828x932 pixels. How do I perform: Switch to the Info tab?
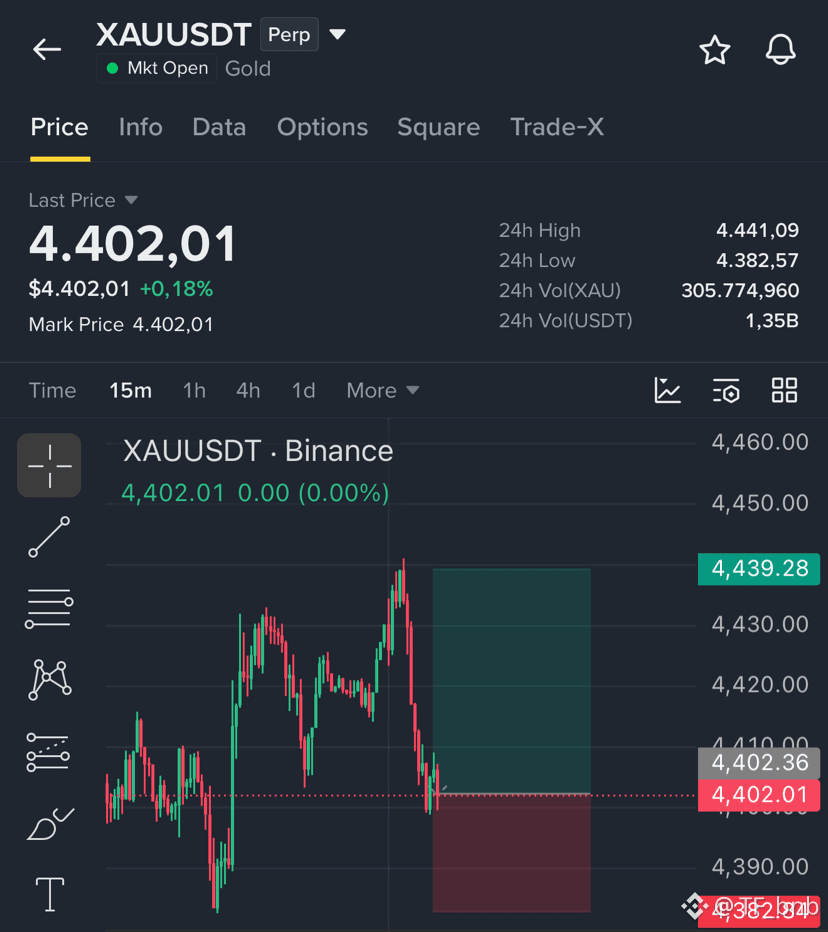(x=141, y=127)
